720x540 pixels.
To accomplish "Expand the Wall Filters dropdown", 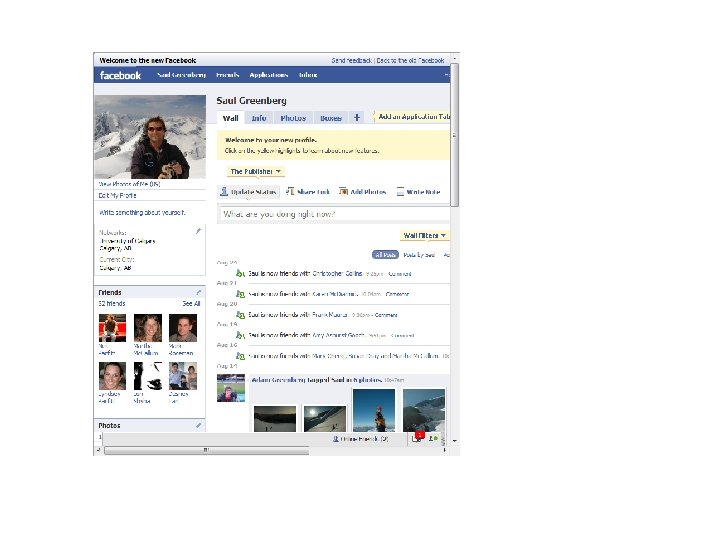I will 425,236.
